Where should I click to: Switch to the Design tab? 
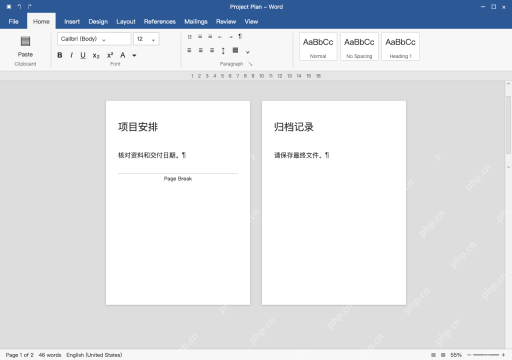pyautogui.click(x=98, y=22)
